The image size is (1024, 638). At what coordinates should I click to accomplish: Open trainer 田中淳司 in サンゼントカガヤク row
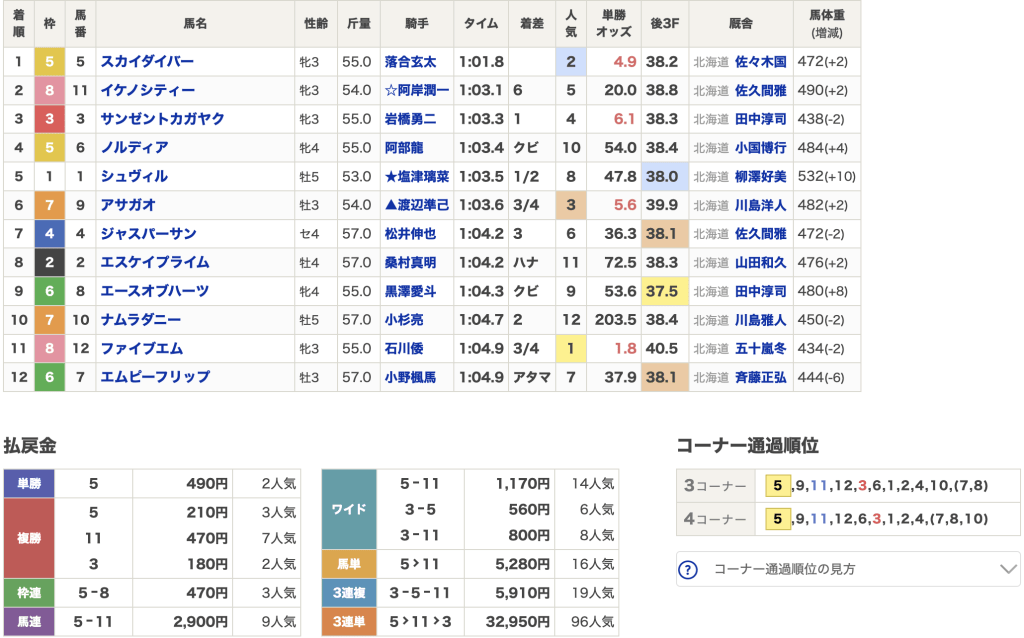pos(760,119)
